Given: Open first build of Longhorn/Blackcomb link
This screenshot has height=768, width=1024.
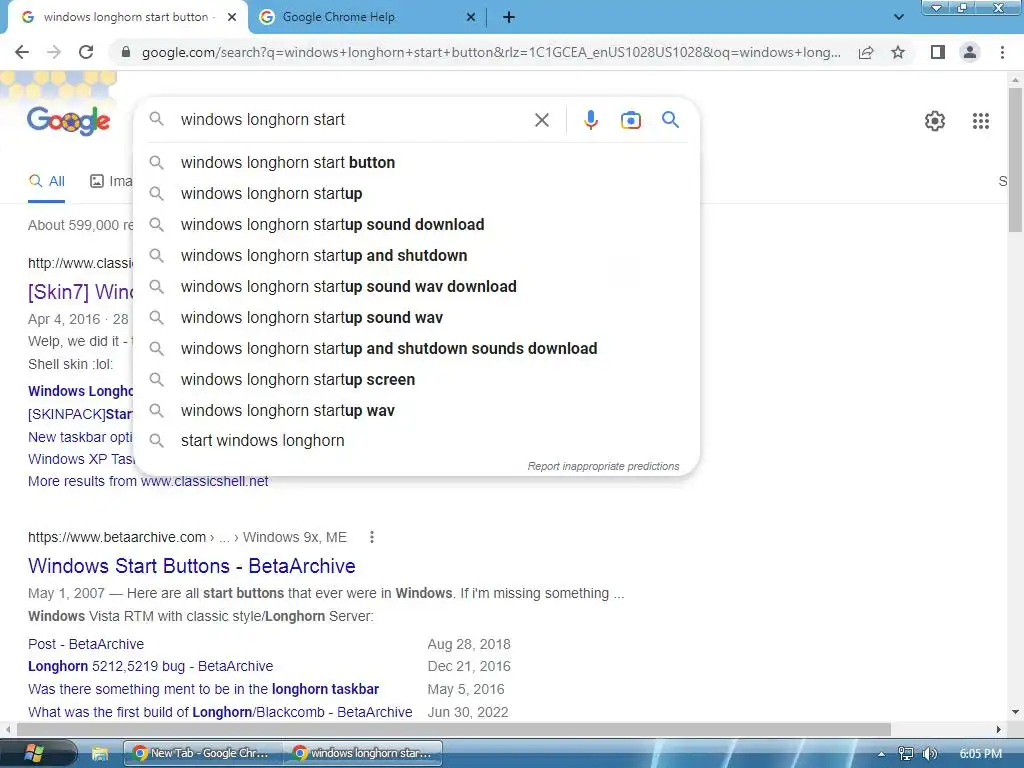Looking at the screenshot, I should tap(220, 712).
